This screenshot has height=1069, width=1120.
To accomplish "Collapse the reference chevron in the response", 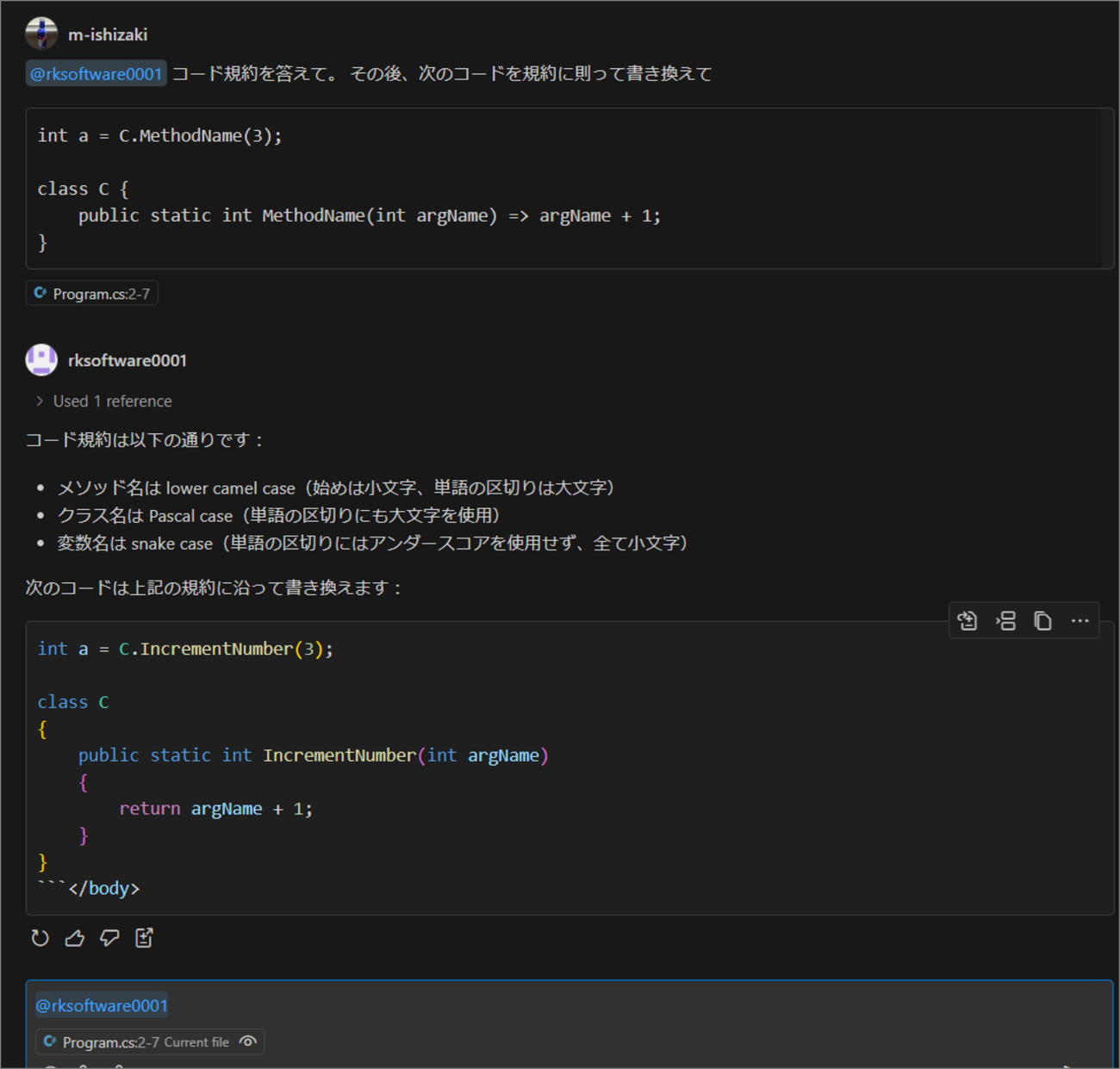I will (38, 401).
